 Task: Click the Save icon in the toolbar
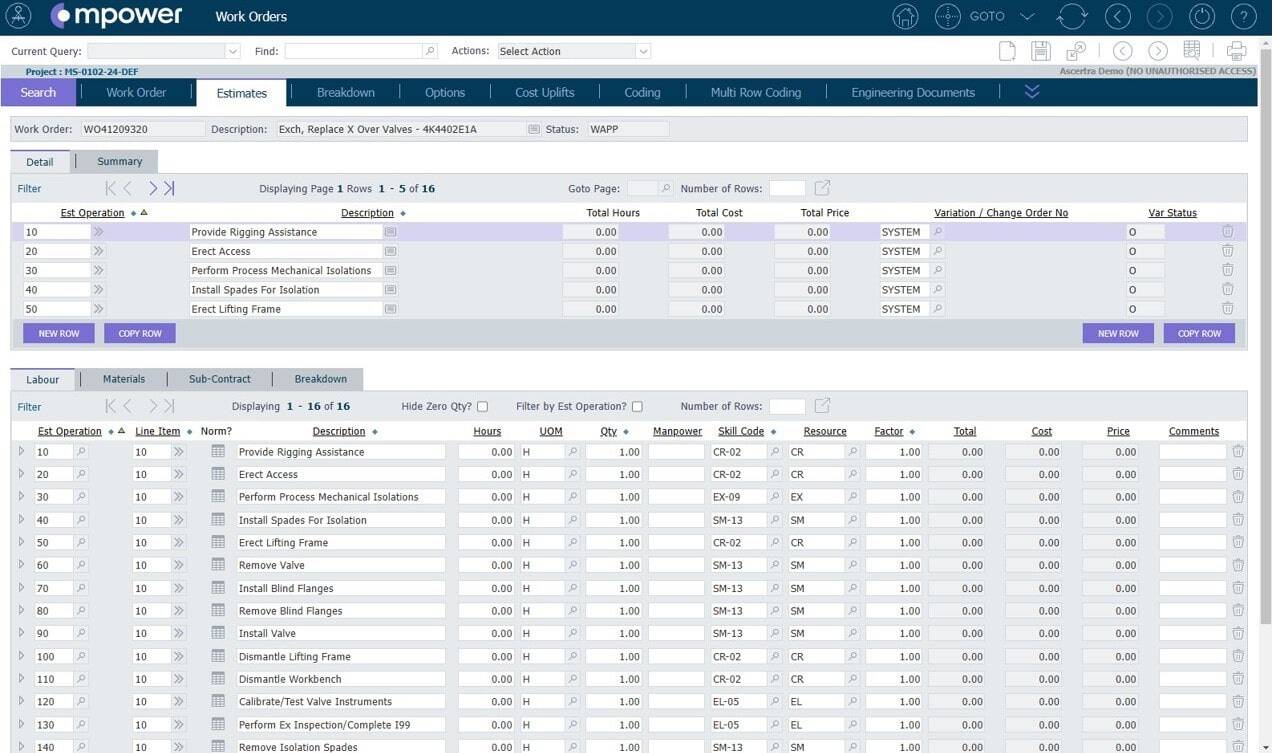pyautogui.click(x=1041, y=51)
